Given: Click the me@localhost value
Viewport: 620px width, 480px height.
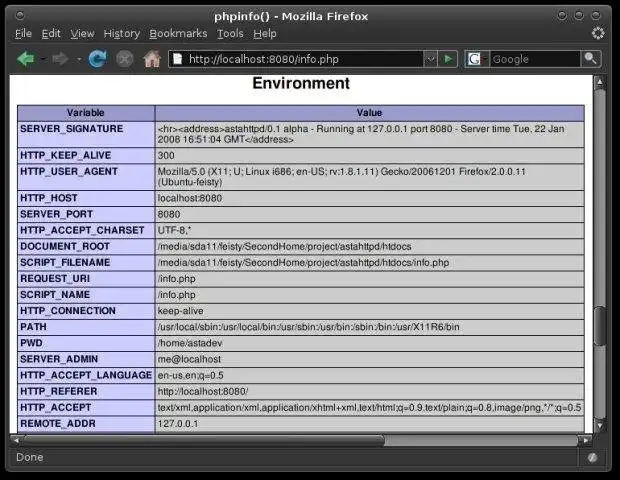Looking at the screenshot, I should point(189,359).
